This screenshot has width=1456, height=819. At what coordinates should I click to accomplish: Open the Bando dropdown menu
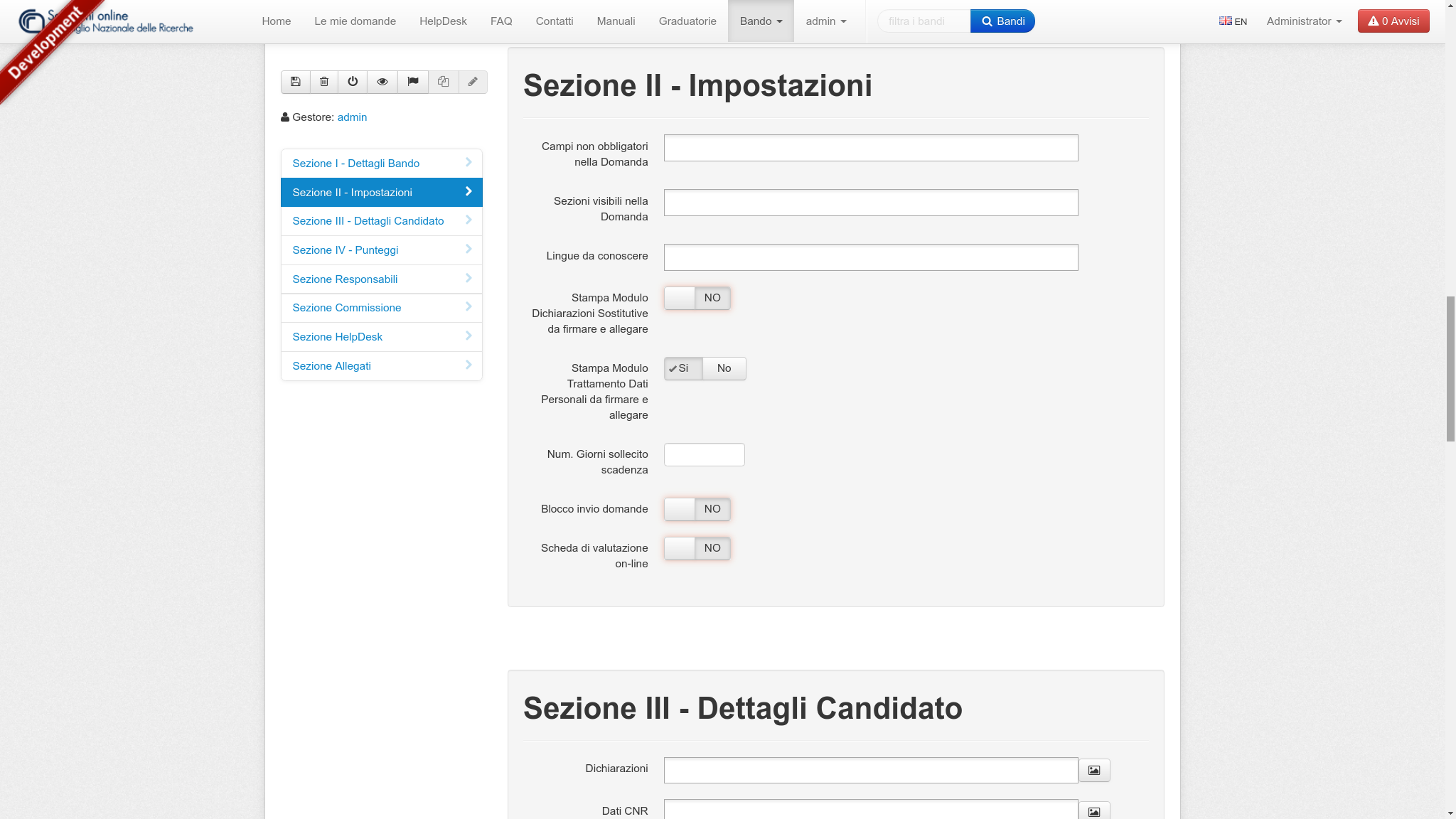[761, 21]
